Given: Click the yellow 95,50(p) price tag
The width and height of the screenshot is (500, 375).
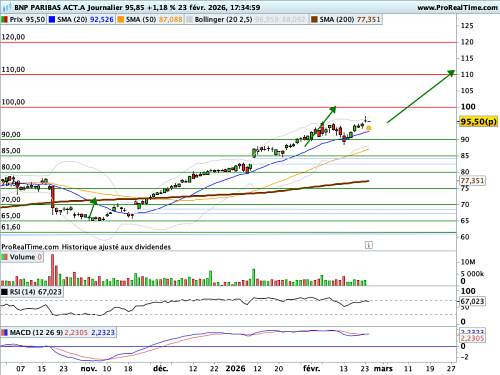Looking at the screenshot, I should coord(478,121).
